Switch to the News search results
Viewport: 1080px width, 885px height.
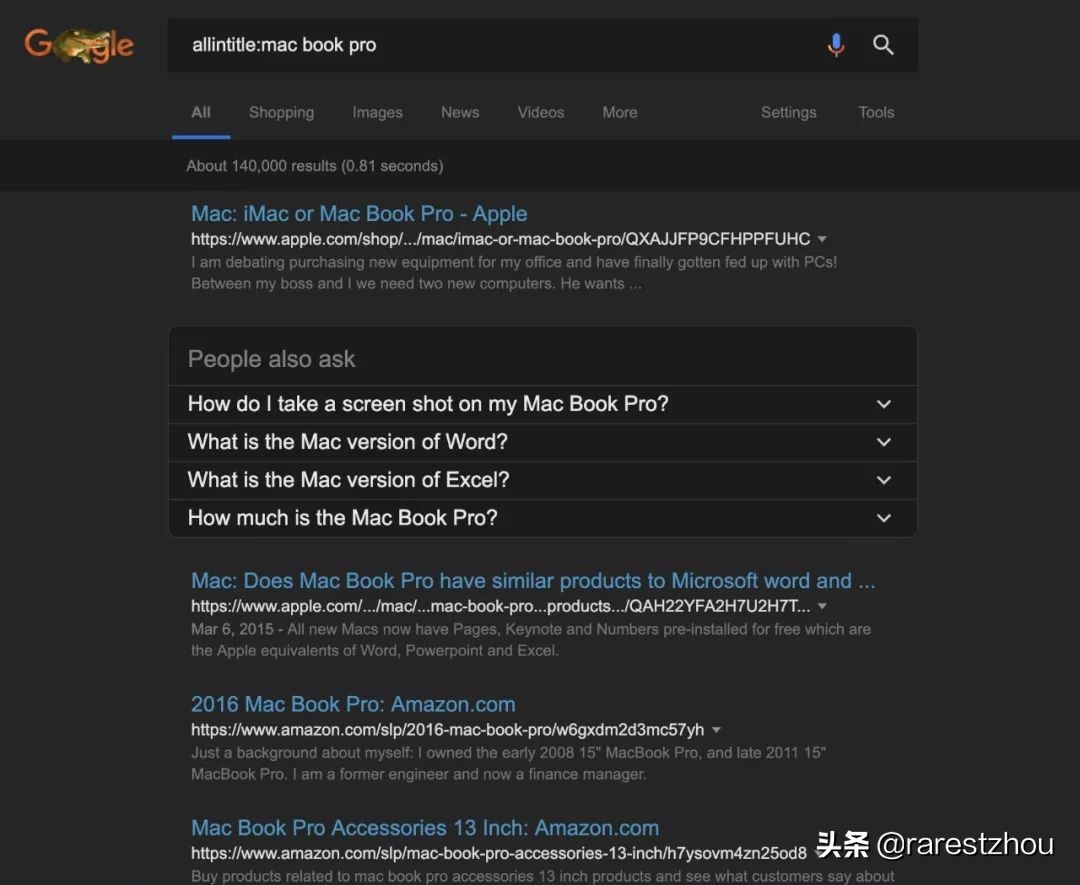[459, 113]
